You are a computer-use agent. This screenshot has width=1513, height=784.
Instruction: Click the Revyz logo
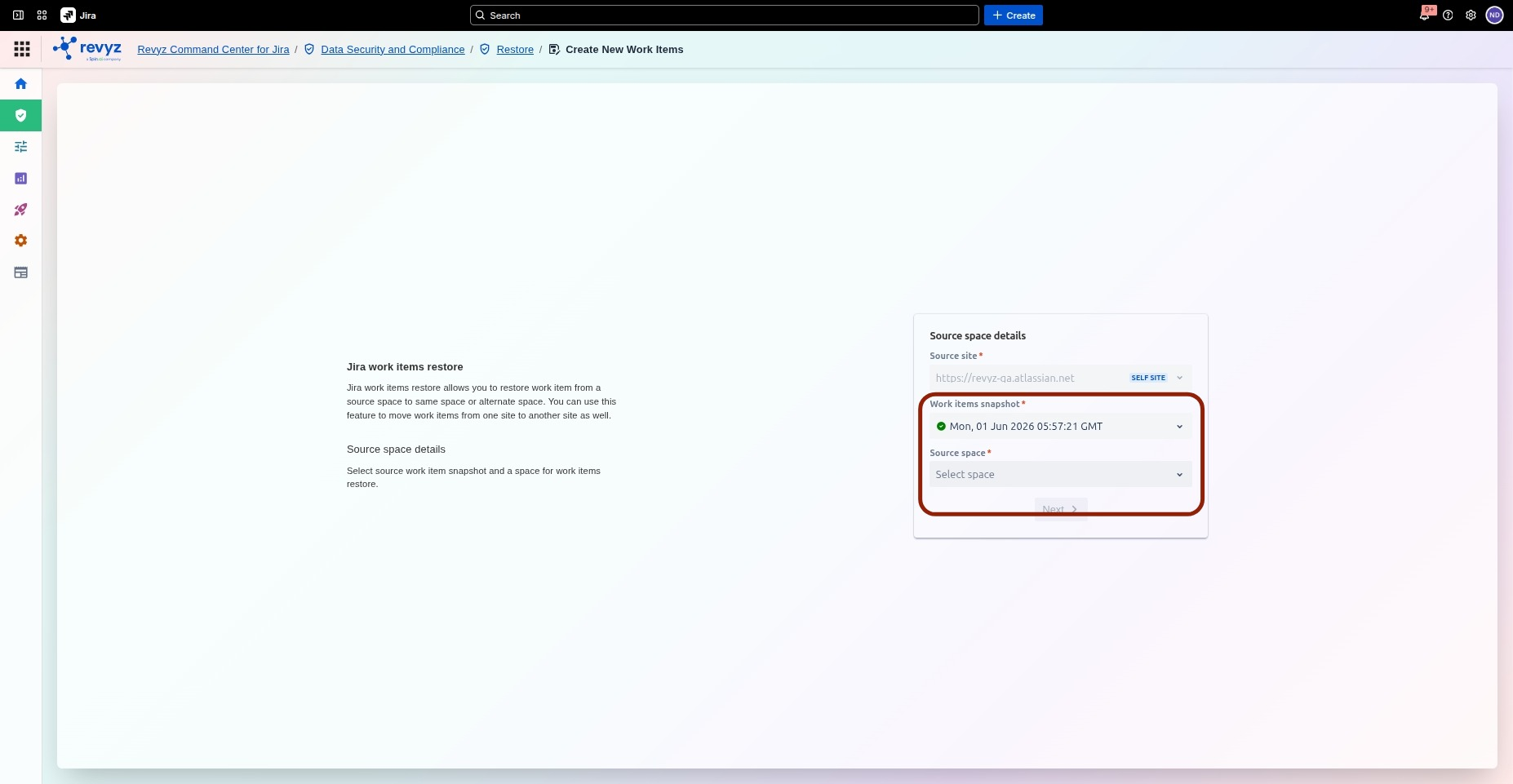click(x=87, y=49)
